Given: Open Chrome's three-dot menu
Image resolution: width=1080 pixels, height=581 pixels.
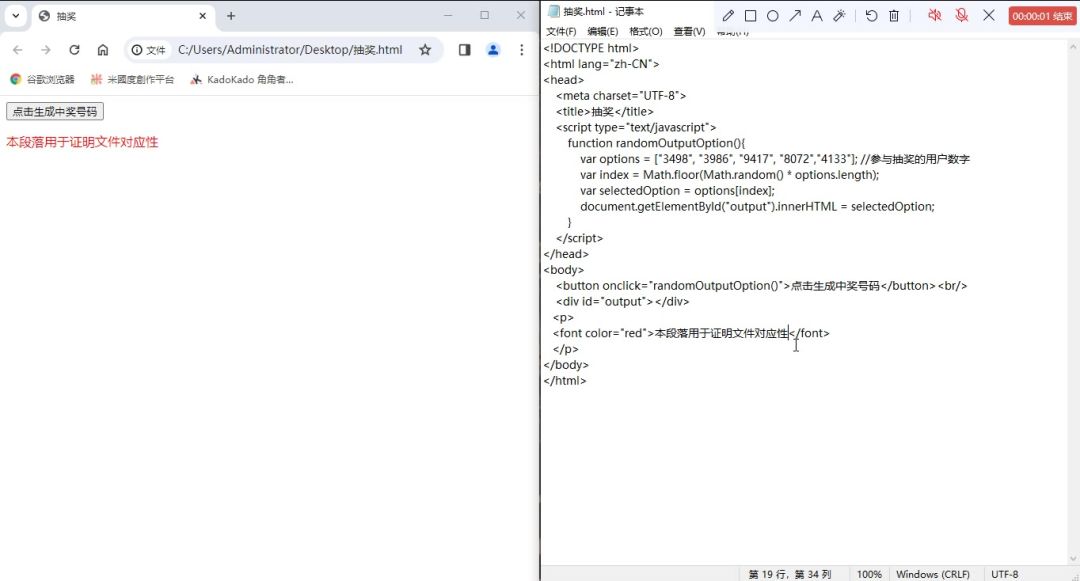Looking at the screenshot, I should [x=521, y=50].
